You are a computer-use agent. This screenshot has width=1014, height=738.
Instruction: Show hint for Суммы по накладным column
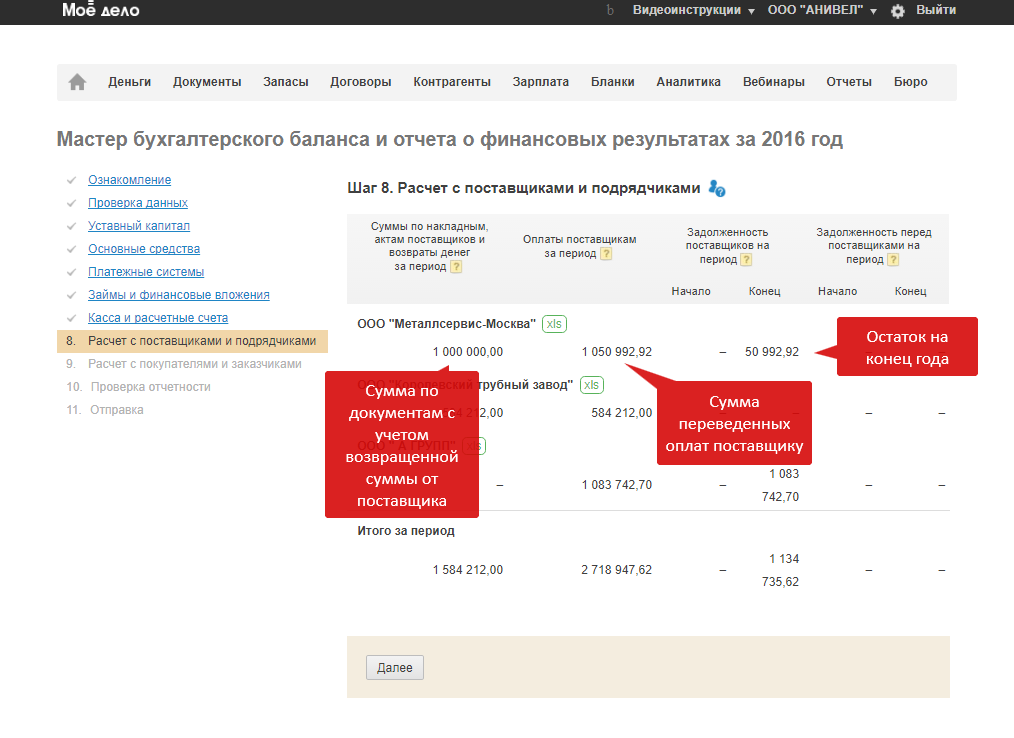[456, 266]
